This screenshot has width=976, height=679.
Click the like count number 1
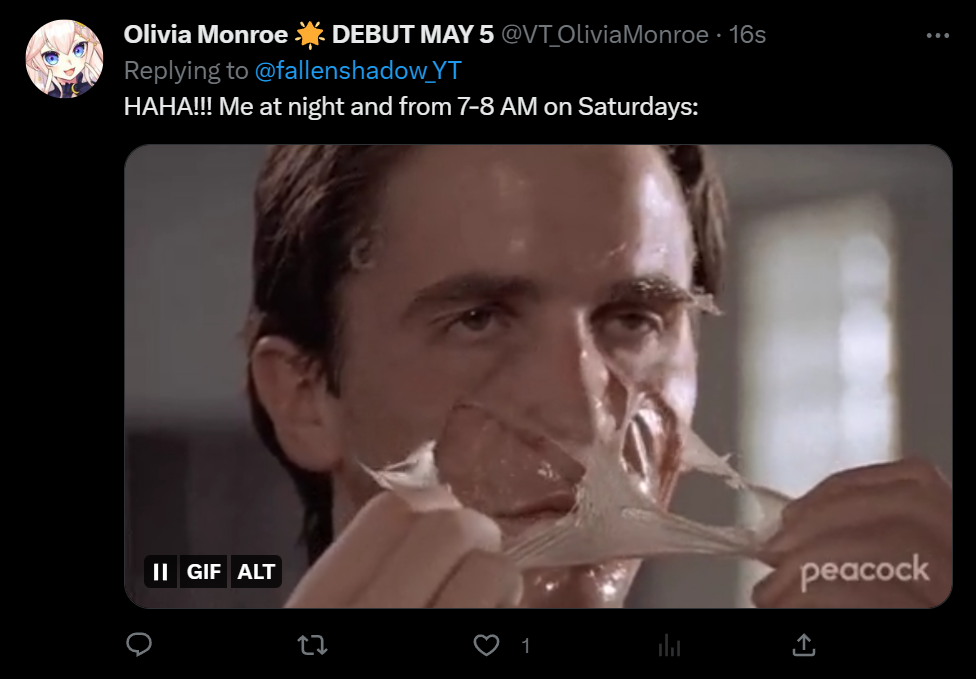[x=526, y=646]
